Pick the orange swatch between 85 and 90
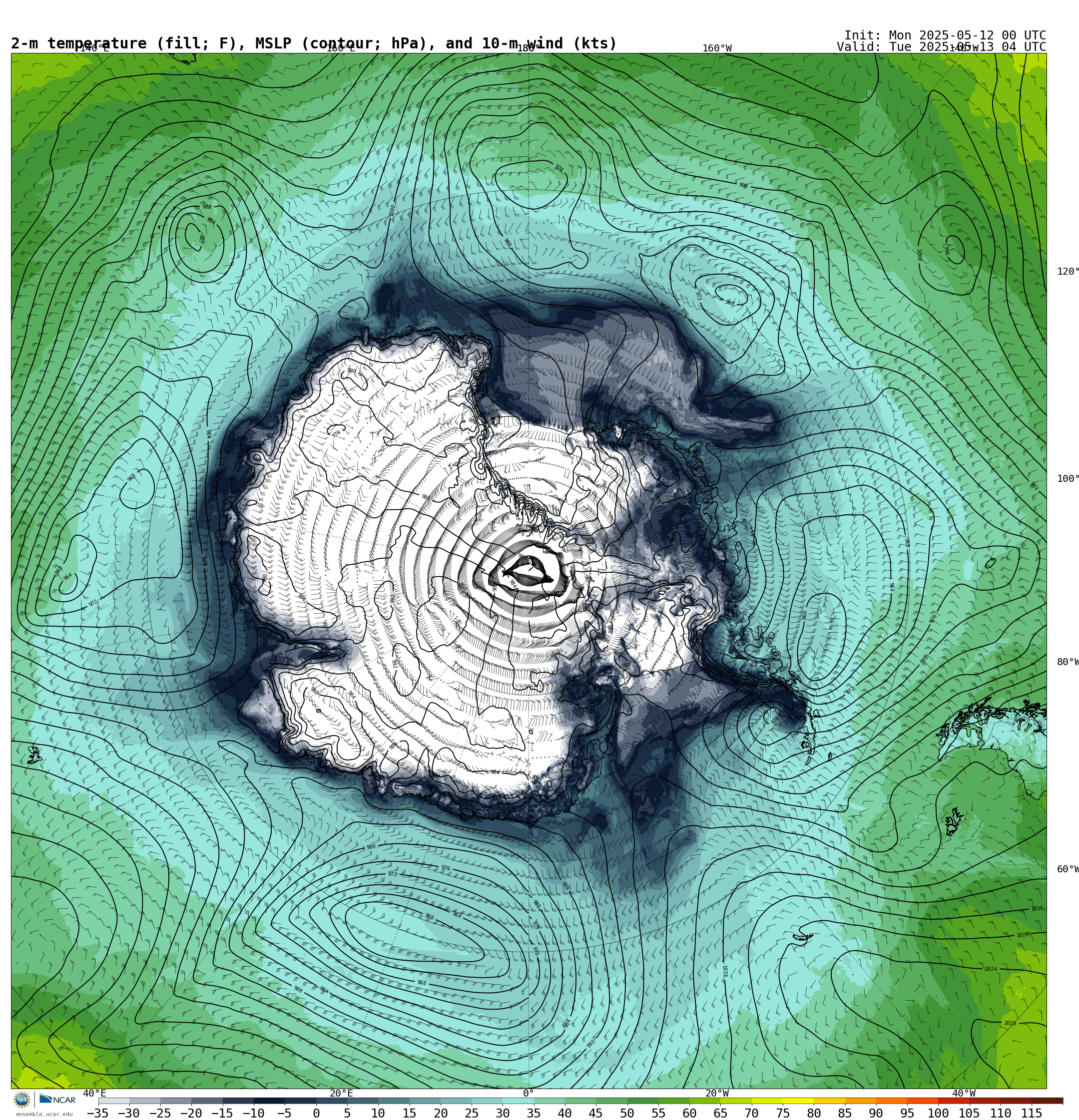The image size is (1079, 1120). (x=860, y=1101)
